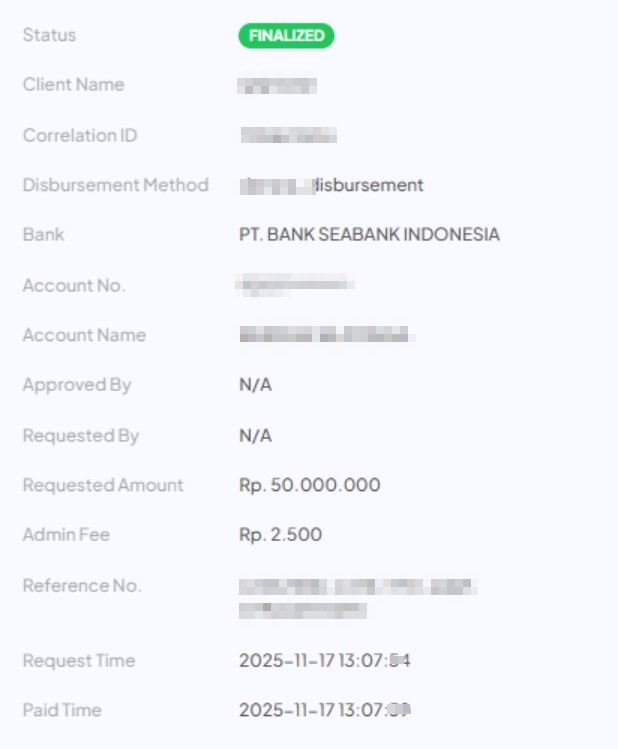Select the Request Time timestamp value
The width and height of the screenshot is (618, 749).
(x=326, y=660)
